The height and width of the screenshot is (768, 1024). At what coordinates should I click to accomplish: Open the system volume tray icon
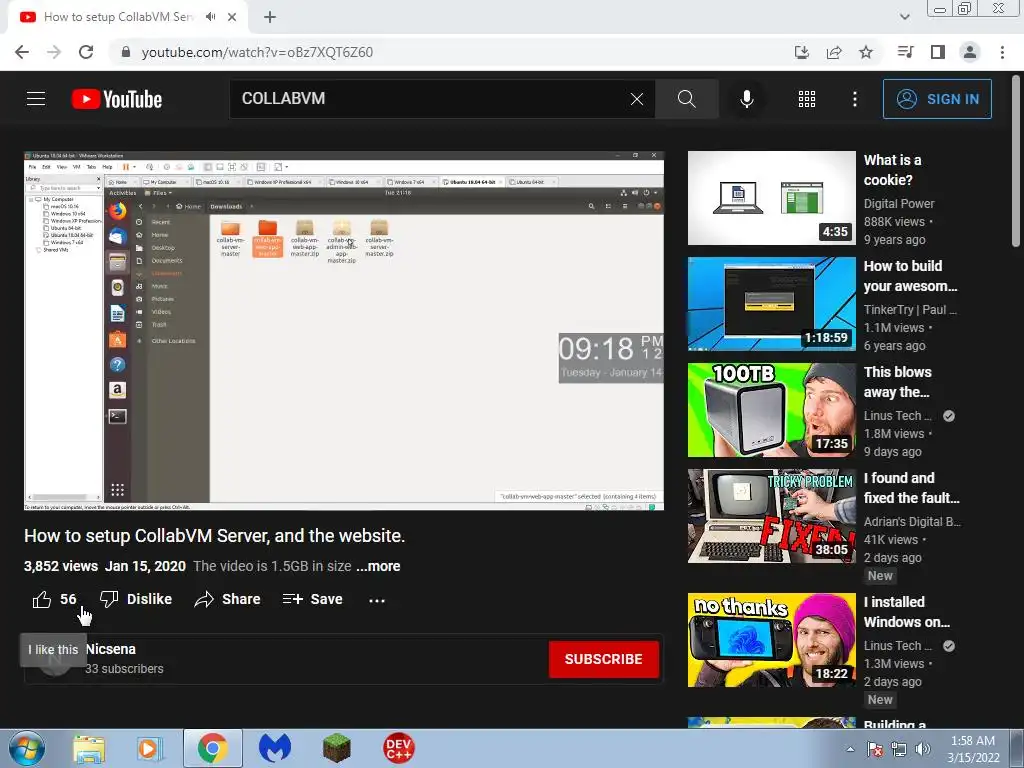[923, 749]
